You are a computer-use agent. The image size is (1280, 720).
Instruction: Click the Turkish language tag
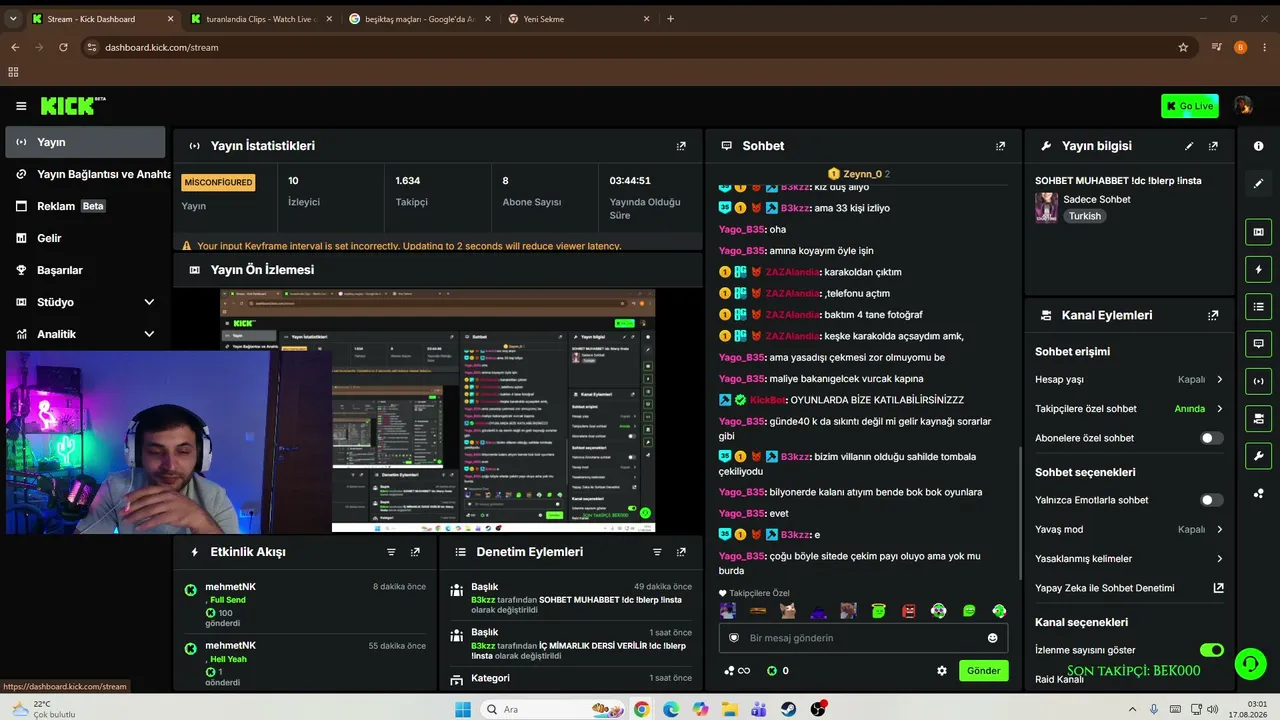coord(1084,216)
